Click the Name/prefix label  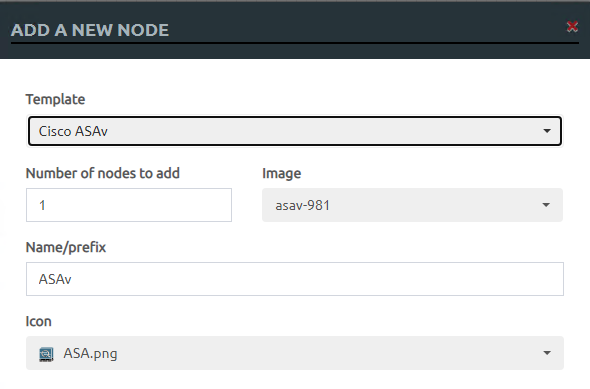[66, 248]
